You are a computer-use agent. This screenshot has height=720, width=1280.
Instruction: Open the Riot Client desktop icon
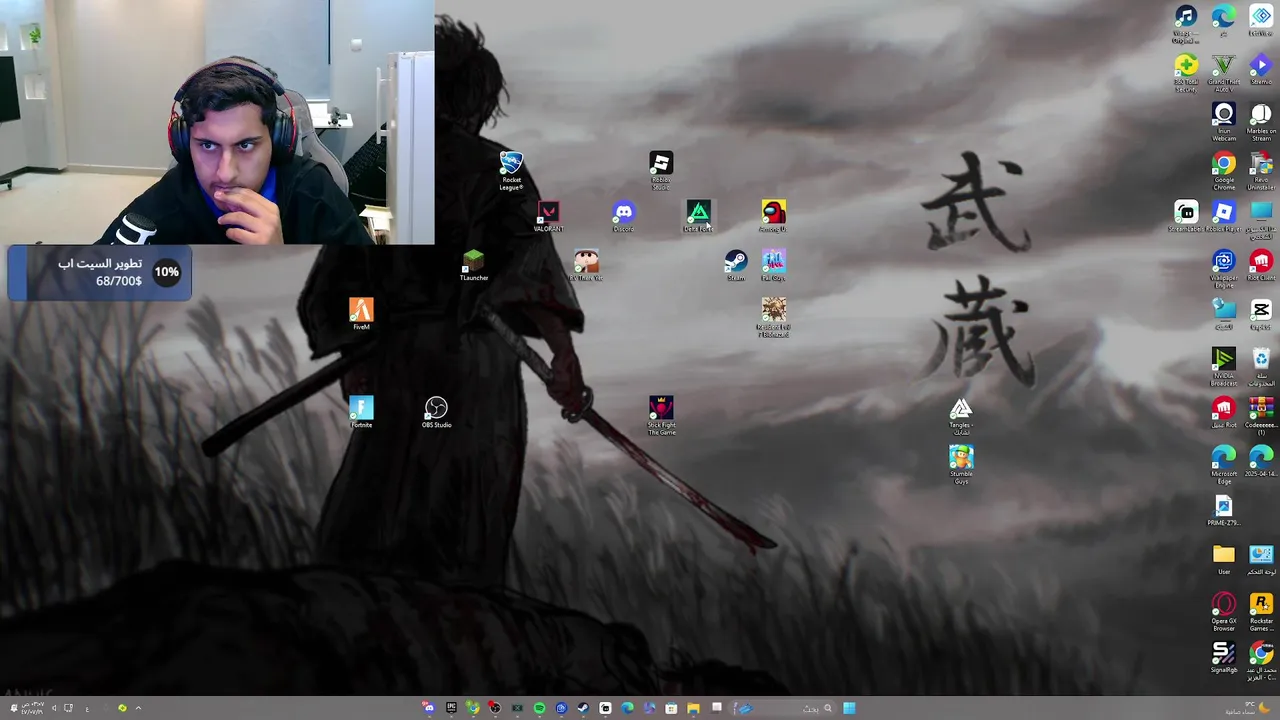click(x=1261, y=266)
